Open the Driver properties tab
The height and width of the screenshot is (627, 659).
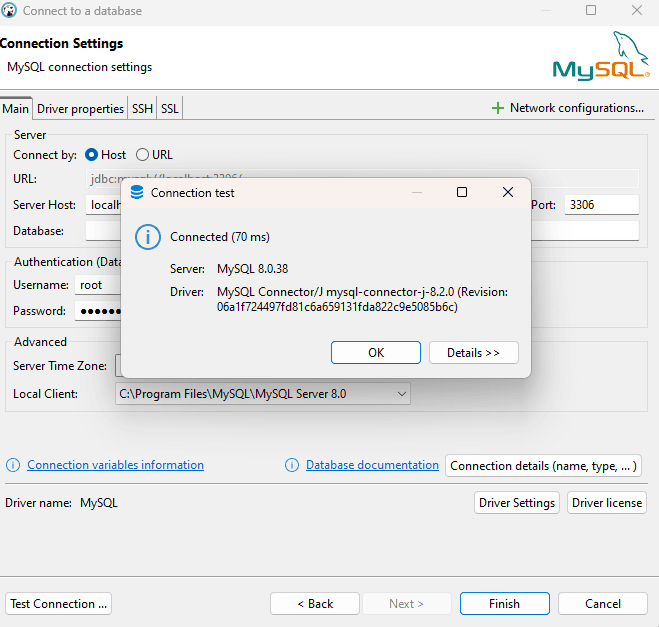(x=80, y=109)
